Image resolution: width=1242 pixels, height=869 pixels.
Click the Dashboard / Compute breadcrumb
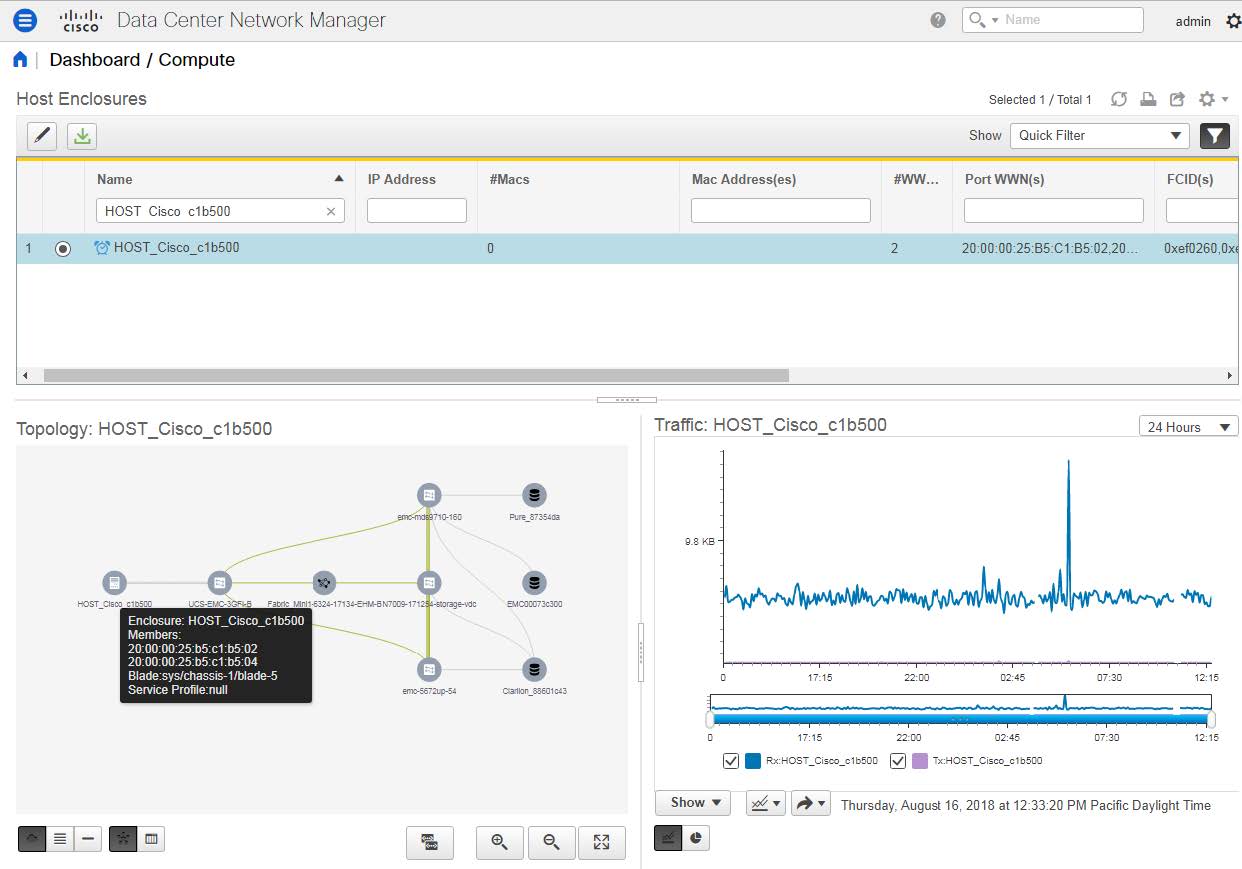(141, 59)
